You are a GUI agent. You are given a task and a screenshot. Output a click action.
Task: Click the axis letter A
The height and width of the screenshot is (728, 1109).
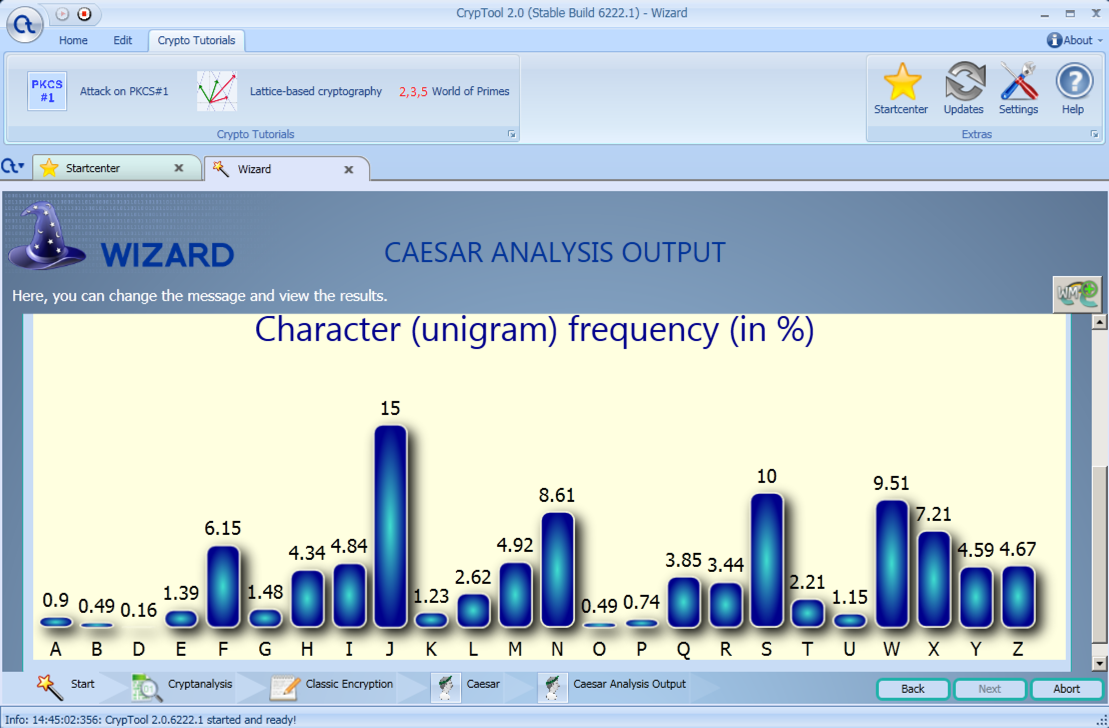click(56, 649)
